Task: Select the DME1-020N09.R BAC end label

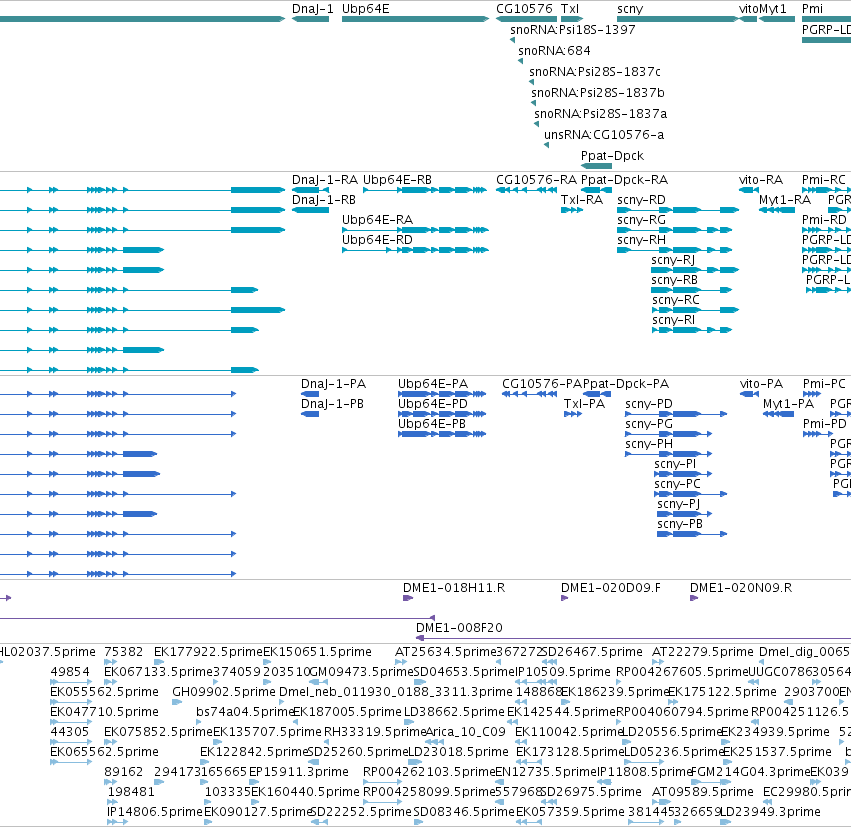Action: pyautogui.click(x=741, y=588)
